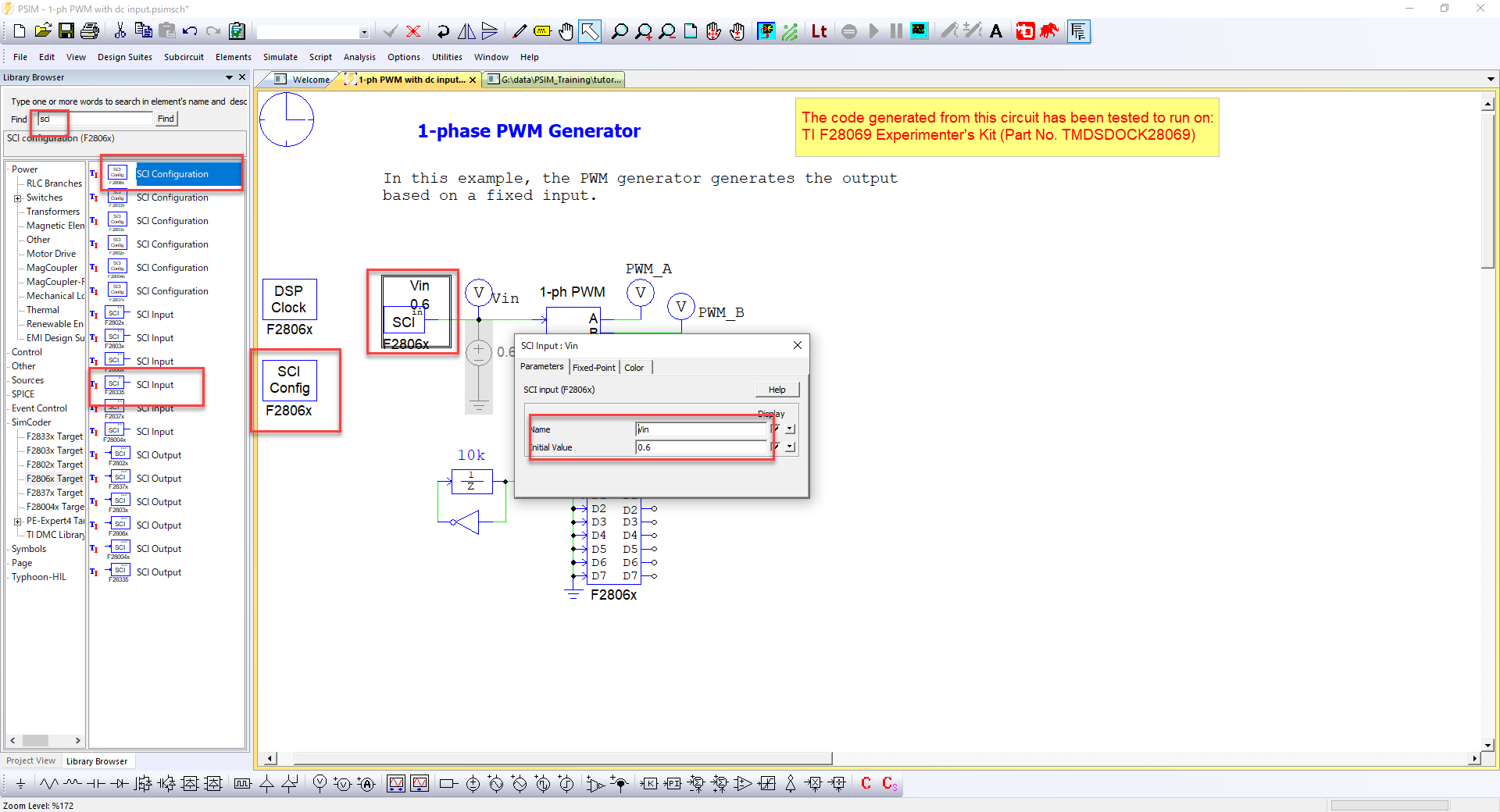Select the Zoom In tool
This screenshot has height=812, width=1500.
click(x=644, y=31)
